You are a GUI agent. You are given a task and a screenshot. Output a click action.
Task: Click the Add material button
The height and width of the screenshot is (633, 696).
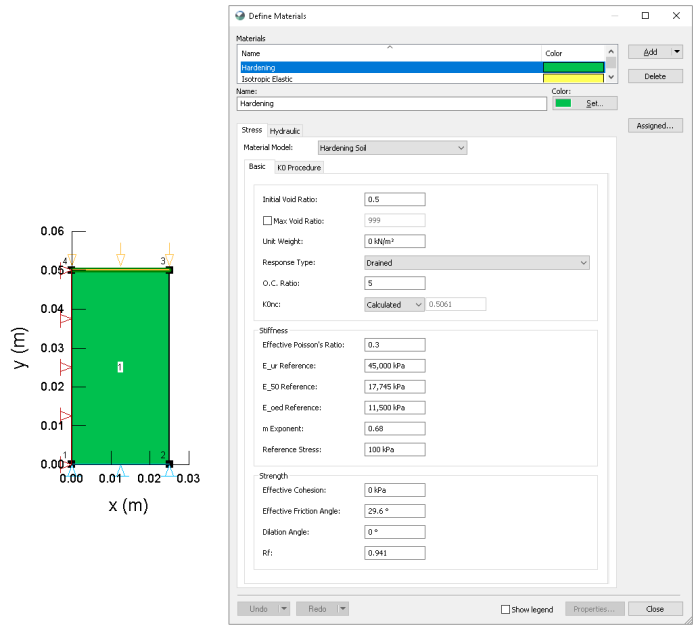(650, 52)
